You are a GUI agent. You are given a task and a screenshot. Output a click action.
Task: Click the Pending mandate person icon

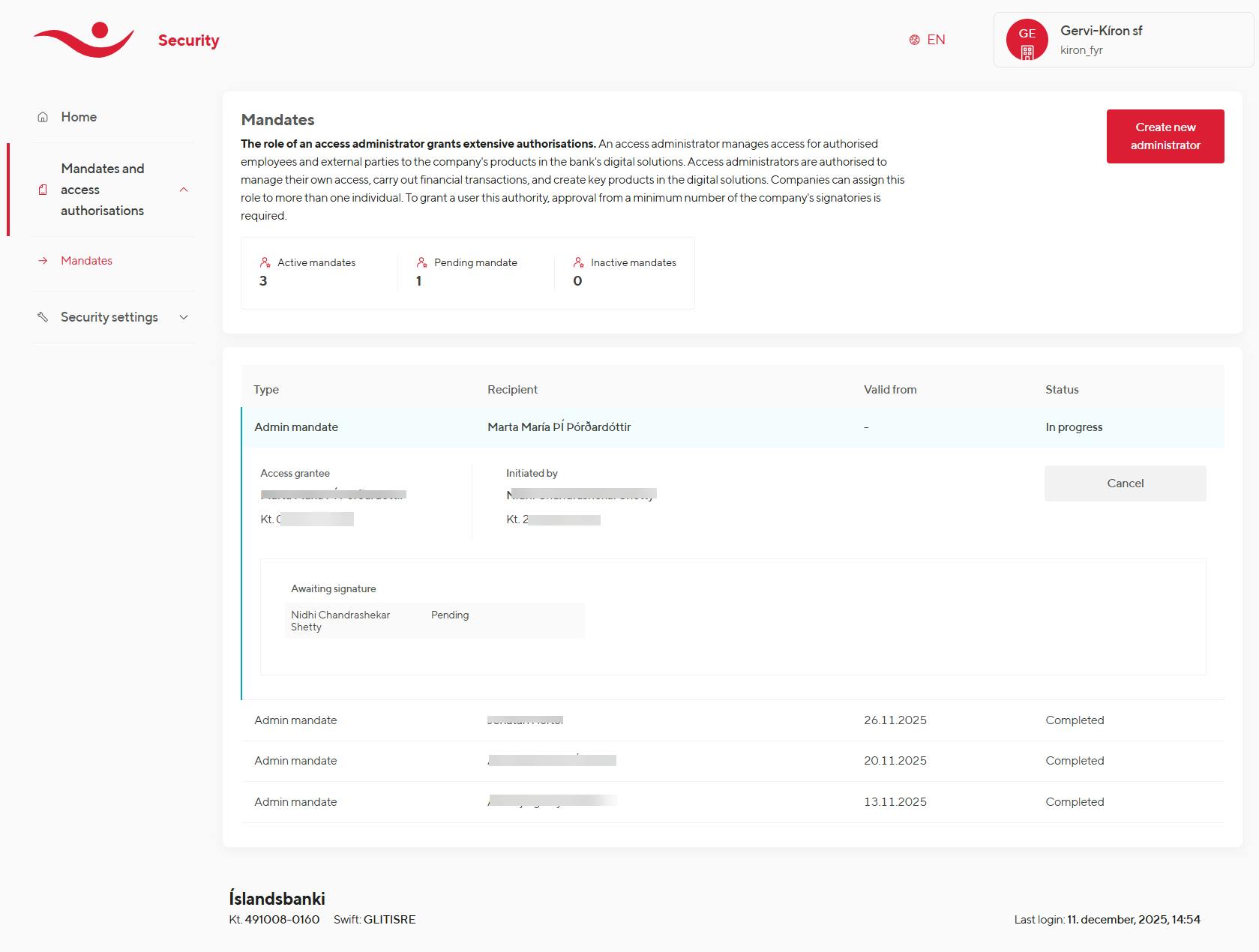[x=422, y=262]
